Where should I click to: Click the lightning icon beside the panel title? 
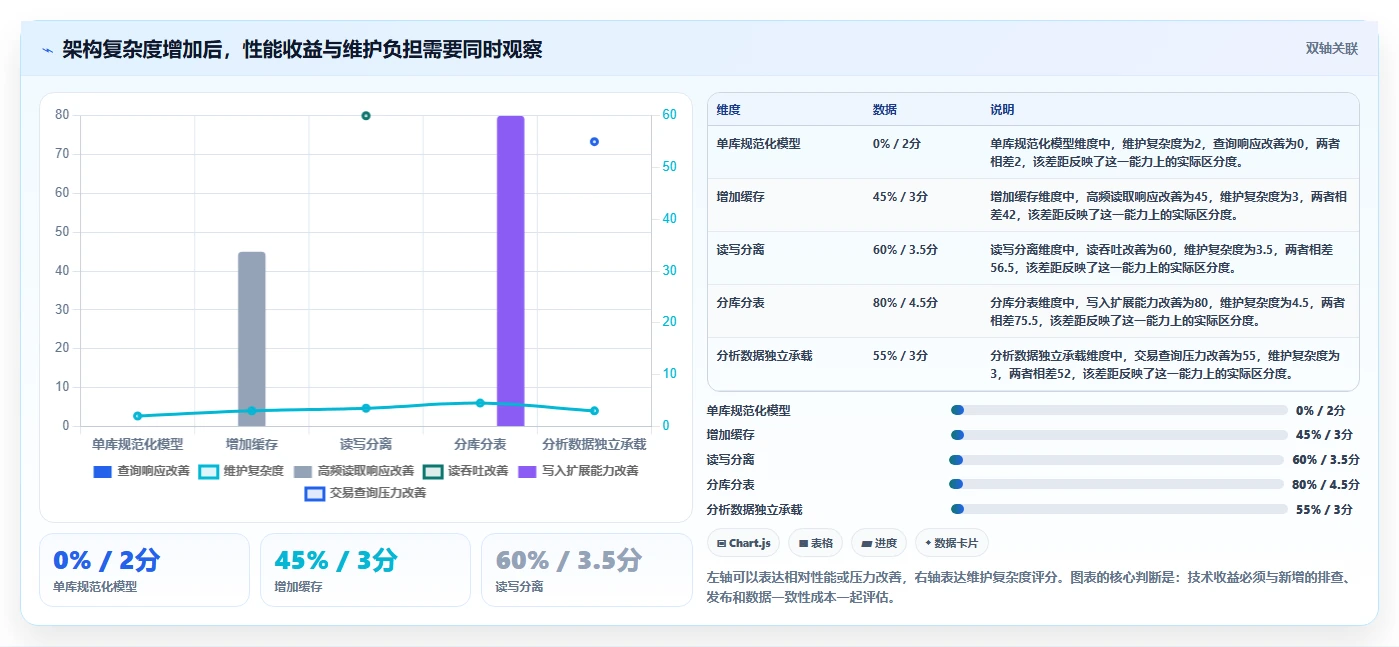click(48, 50)
